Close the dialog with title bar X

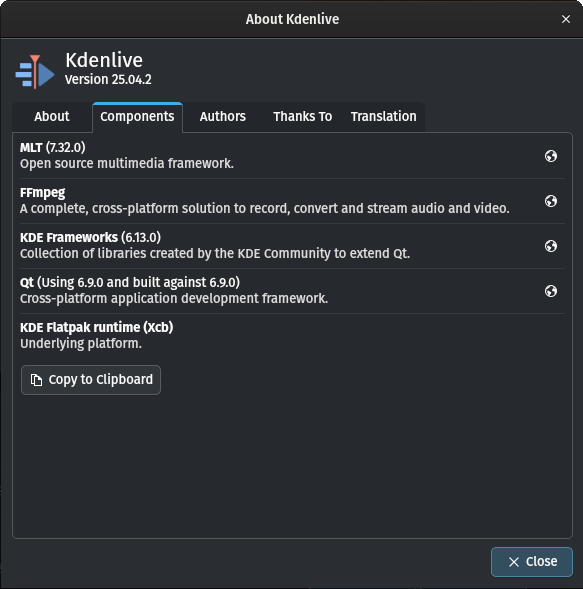tap(566, 19)
